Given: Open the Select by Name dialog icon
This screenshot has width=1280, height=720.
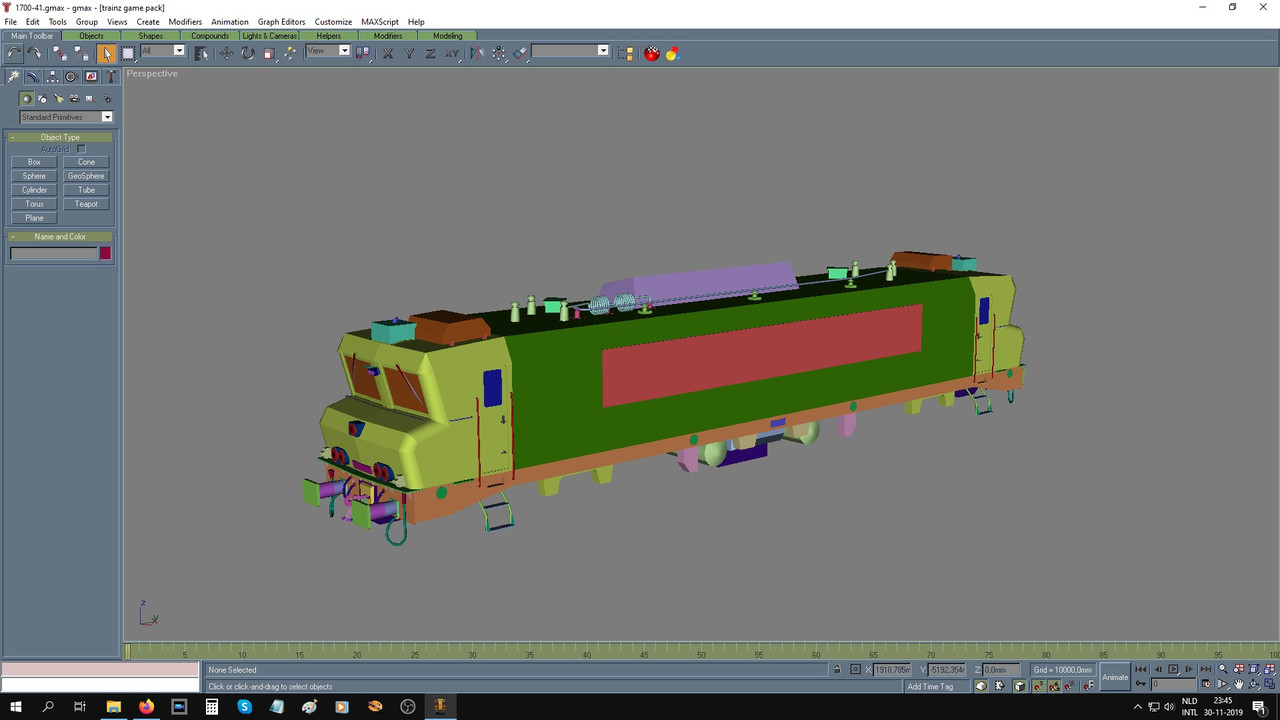Looking at the screenshot, I should tap(201, 53).
